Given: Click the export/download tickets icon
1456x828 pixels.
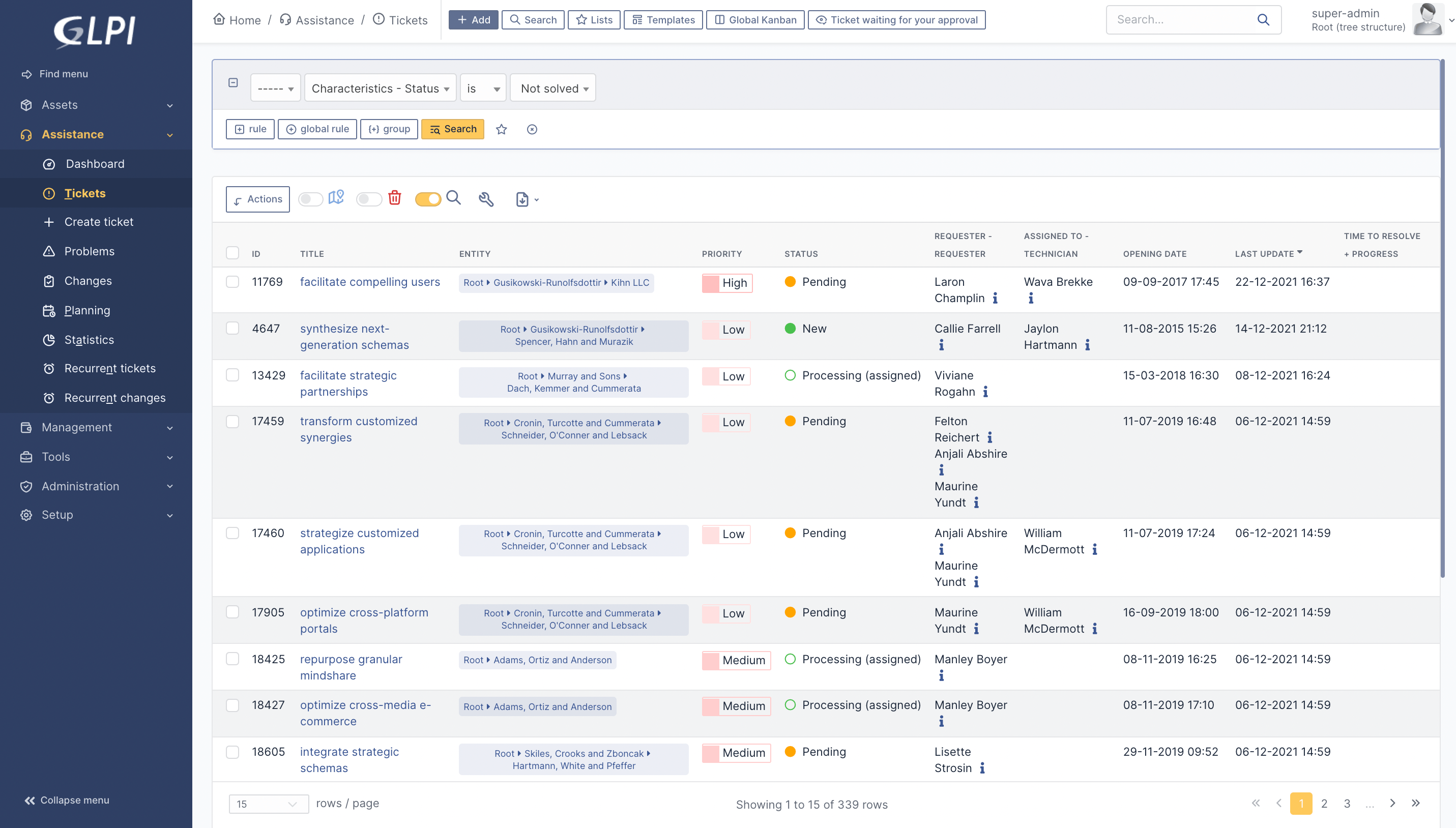Looking at the screenshot, I should (x=522, y=199).
